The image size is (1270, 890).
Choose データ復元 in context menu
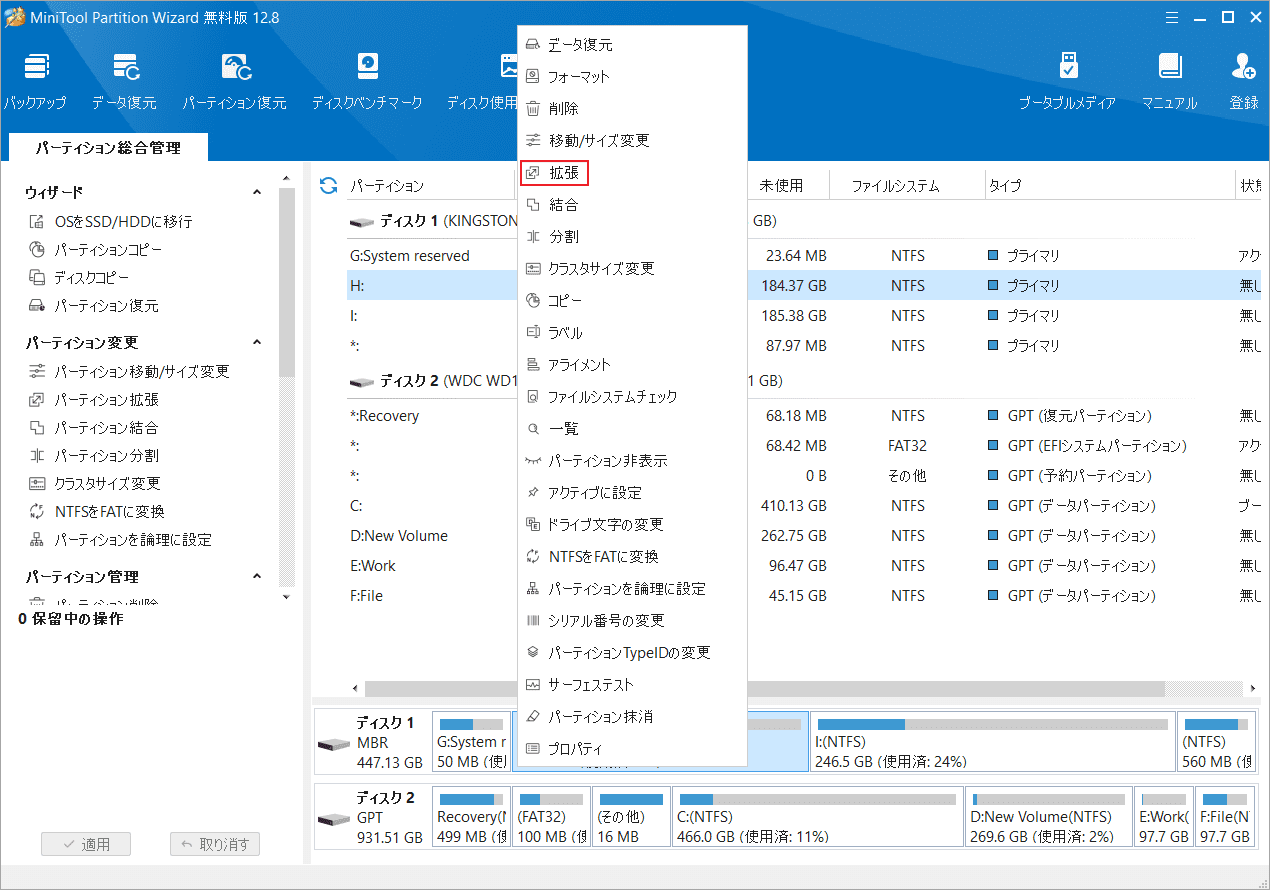(x=632, y=45)
